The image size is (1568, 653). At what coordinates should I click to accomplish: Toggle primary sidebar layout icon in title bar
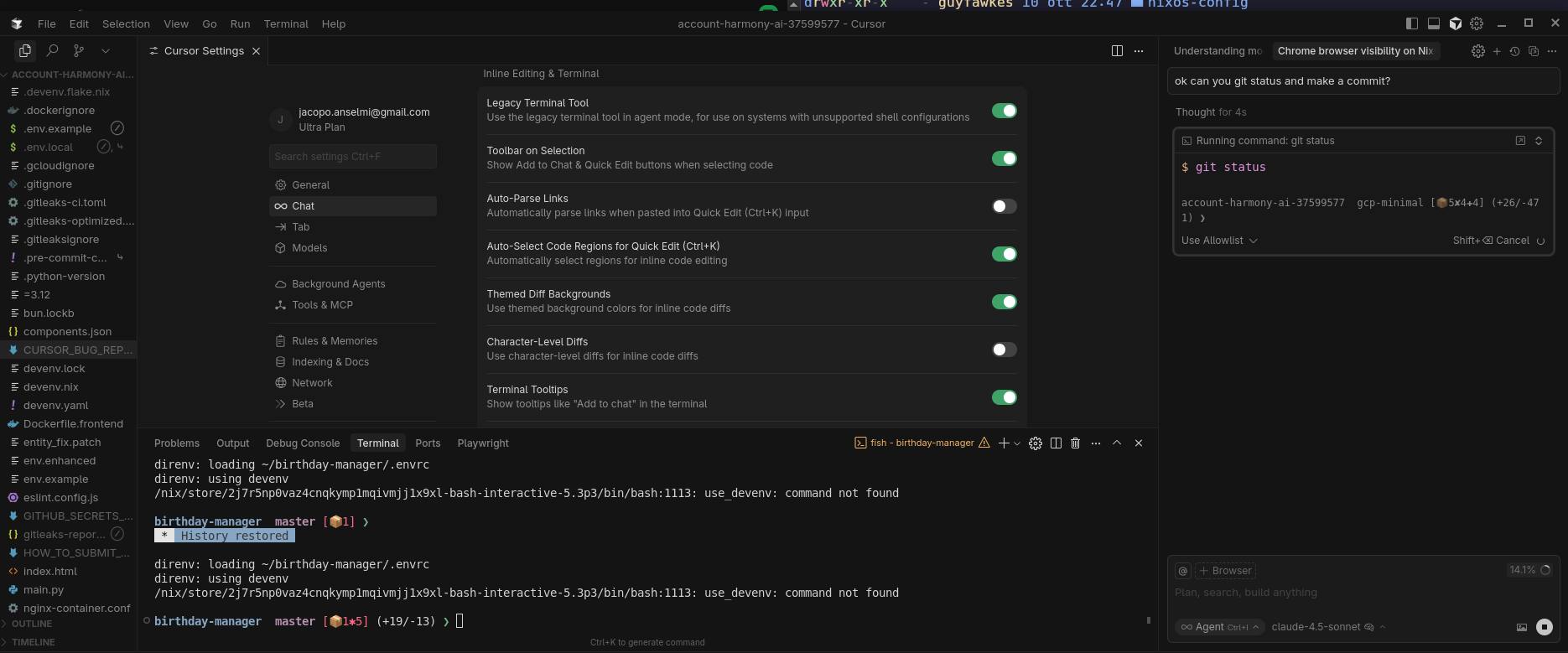point(1412,23)
